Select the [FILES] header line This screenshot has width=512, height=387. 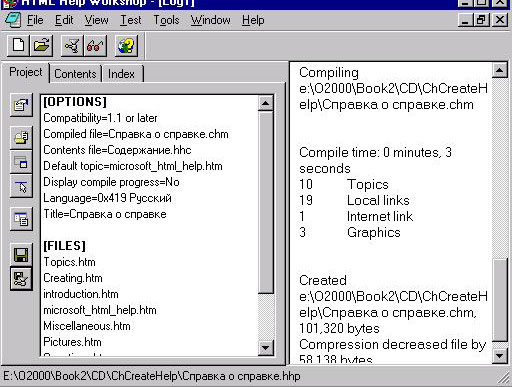[x=64, y=246]
